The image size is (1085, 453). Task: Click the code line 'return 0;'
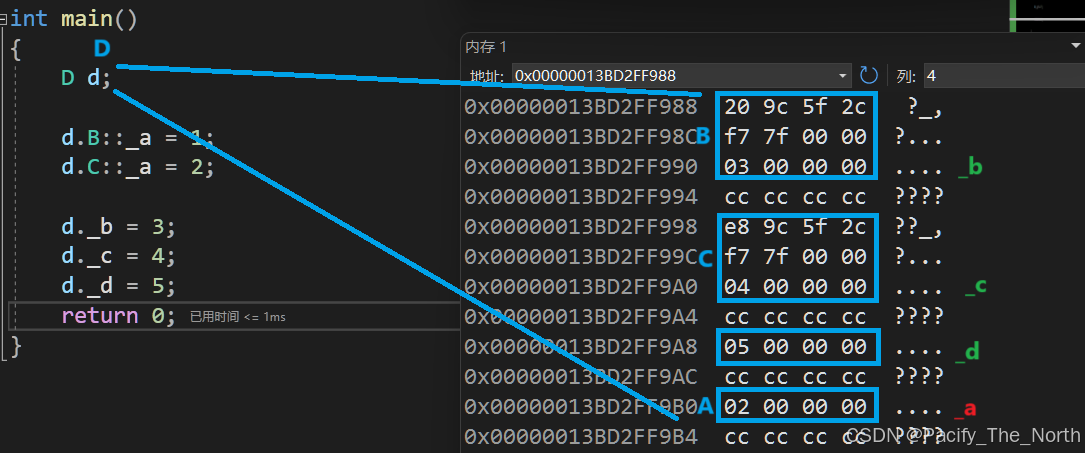pos(118,316)
